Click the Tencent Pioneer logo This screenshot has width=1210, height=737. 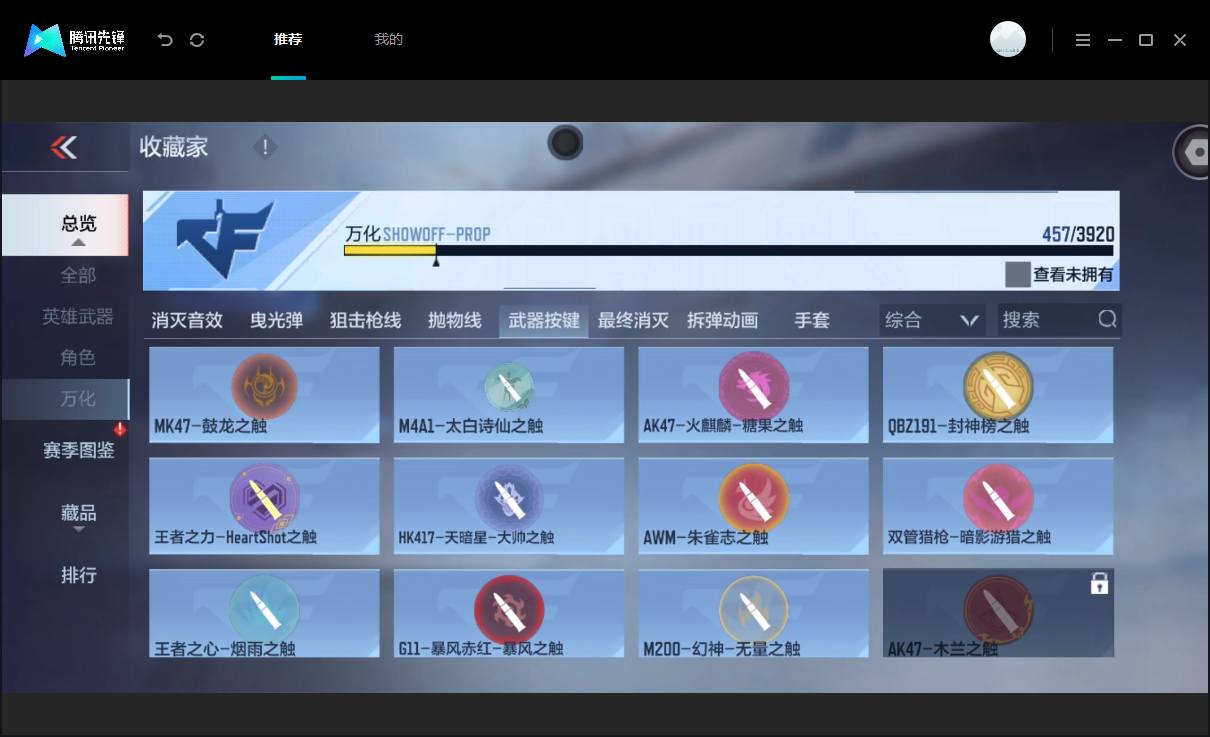click(x=75, y=40)
